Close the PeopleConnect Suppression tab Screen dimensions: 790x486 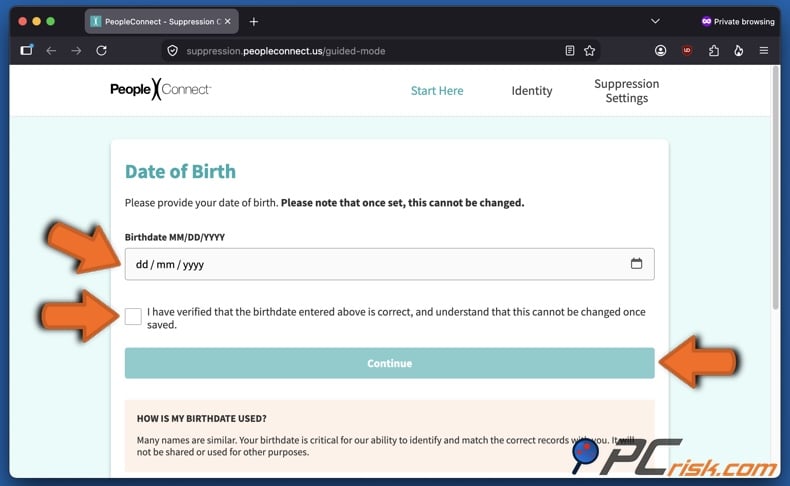228,22
